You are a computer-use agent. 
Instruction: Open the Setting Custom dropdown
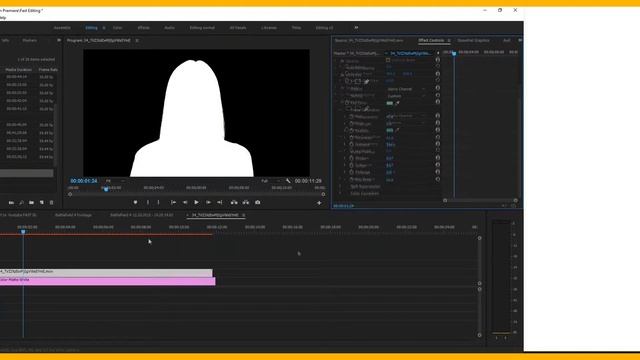[x=406, y=96]
